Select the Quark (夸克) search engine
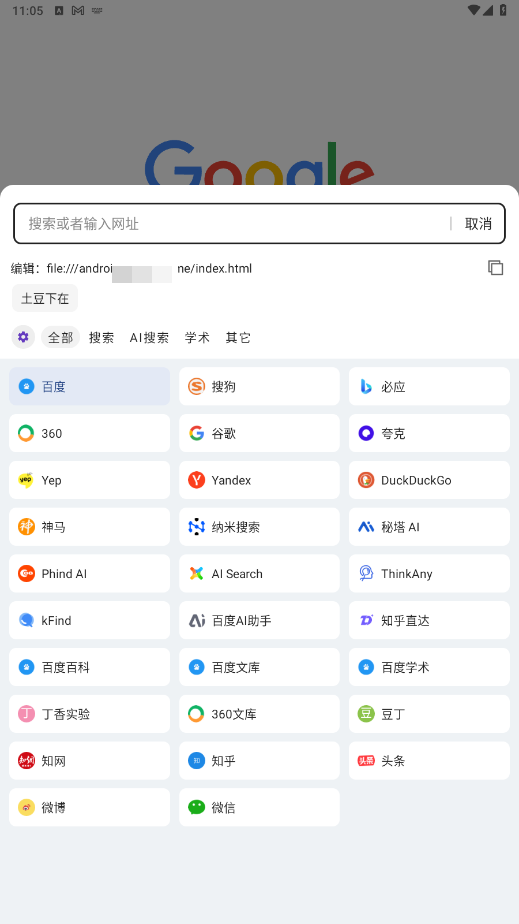The height and width of the screenshot is (924, 519). [429, 433]
